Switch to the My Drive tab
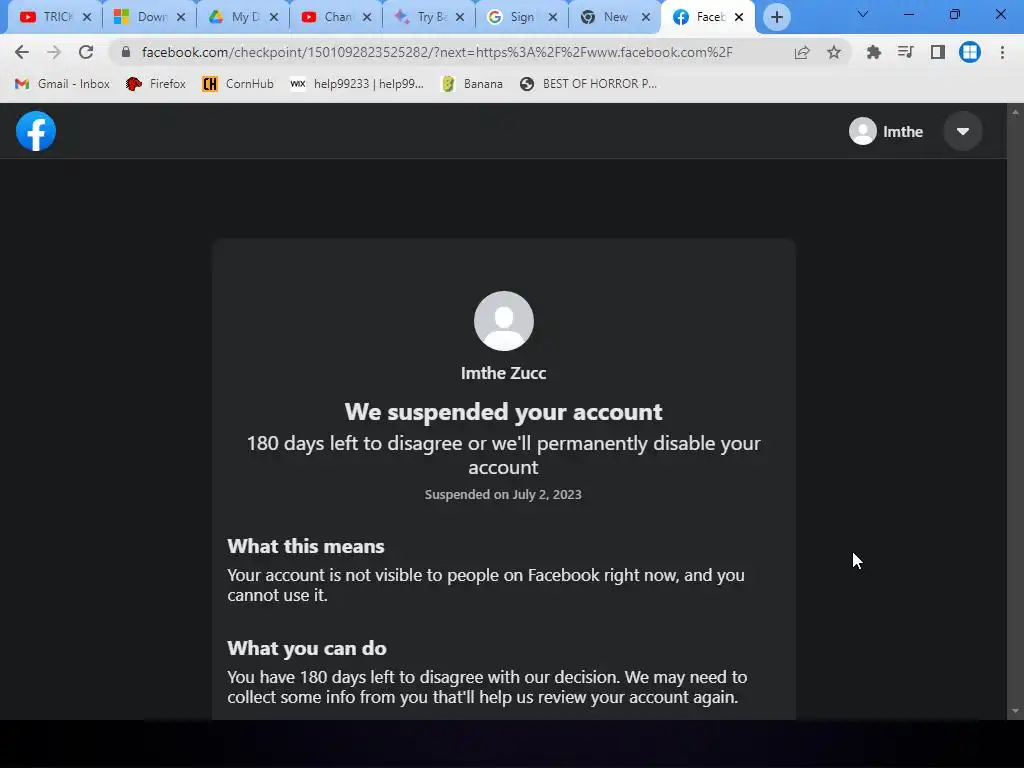Image resolution: width=1024 pixels, height=768 pixels. [243, 17]
